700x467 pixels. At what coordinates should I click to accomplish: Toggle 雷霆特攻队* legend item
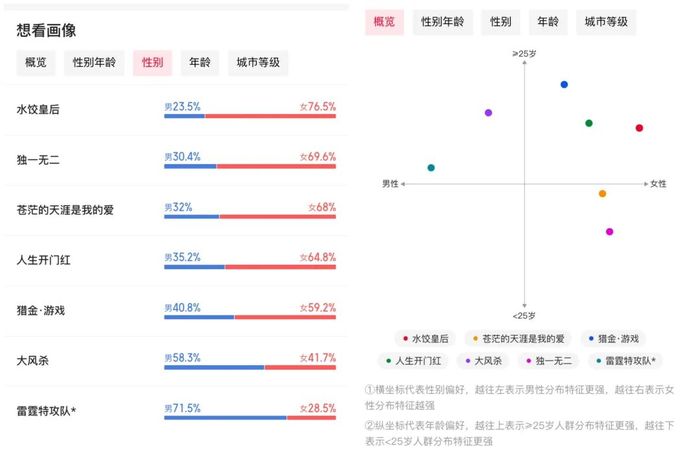pyautogui.click(x=625, y=361)
